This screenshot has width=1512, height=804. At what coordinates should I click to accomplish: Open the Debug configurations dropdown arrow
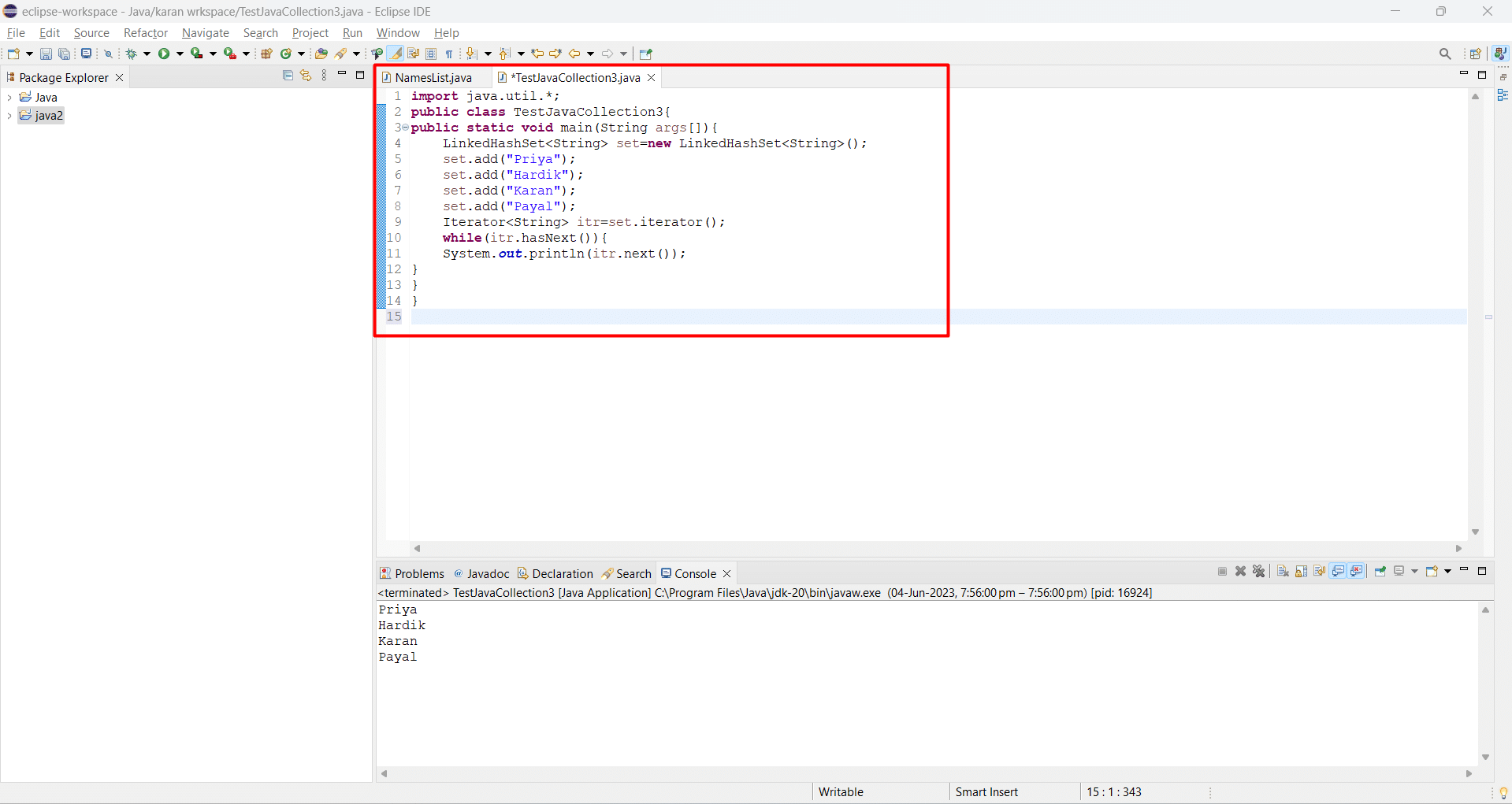point(147,54)
